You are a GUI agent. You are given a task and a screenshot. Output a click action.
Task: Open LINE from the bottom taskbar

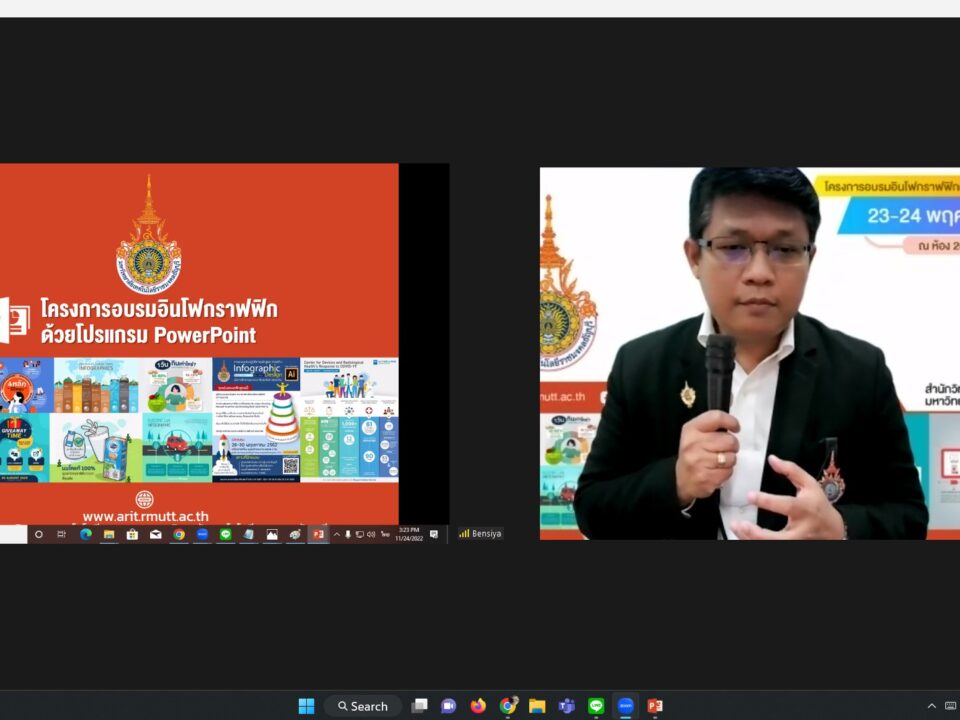point(596,706)
